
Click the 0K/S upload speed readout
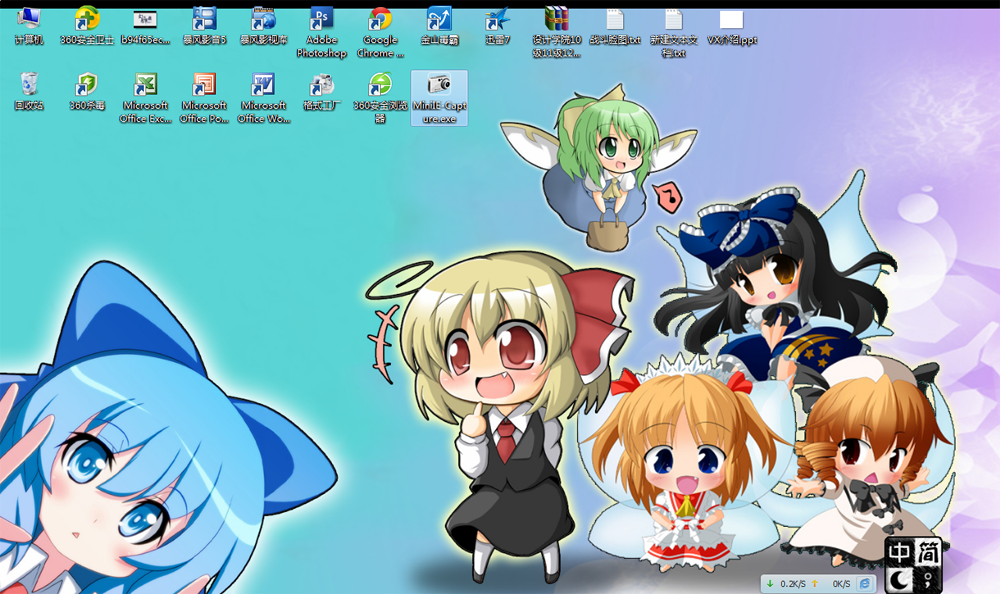point(841,584)
